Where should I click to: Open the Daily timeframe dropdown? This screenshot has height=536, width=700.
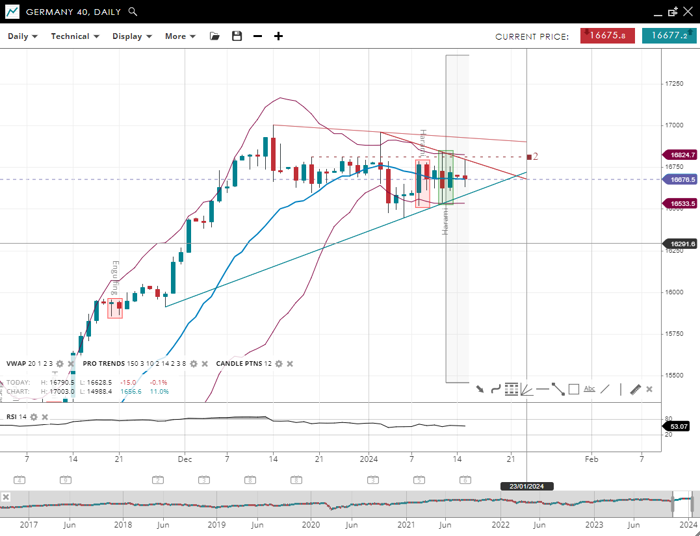(22, 36)
